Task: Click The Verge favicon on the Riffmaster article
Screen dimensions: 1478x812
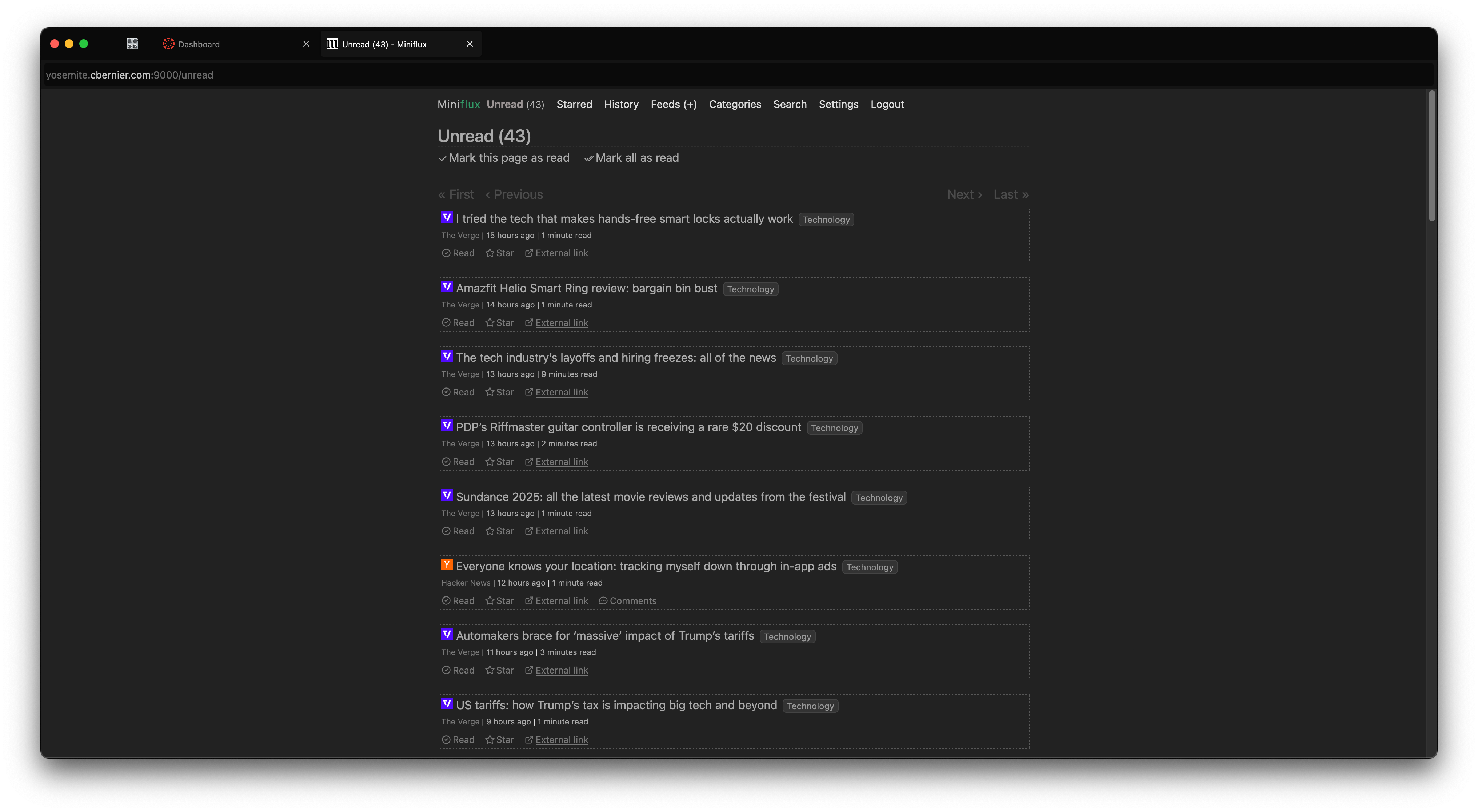Action: 447,426
